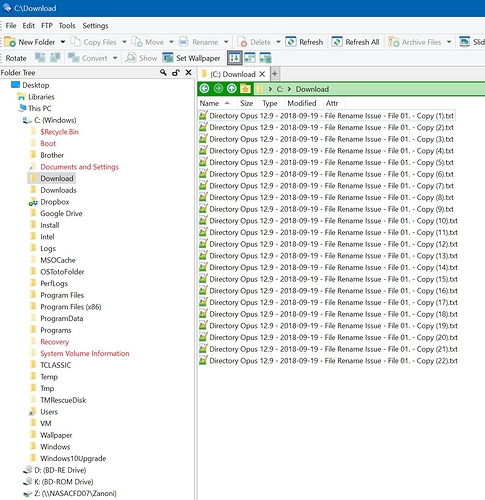The image size is (485, 500).
Task: Open the Edit menu
Action: pos(29,26)
